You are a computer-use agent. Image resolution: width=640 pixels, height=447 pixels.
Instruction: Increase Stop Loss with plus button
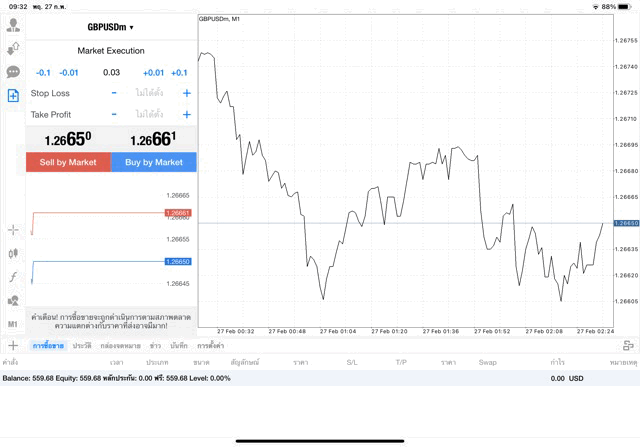pyautogui.click(x=187, y=93)
